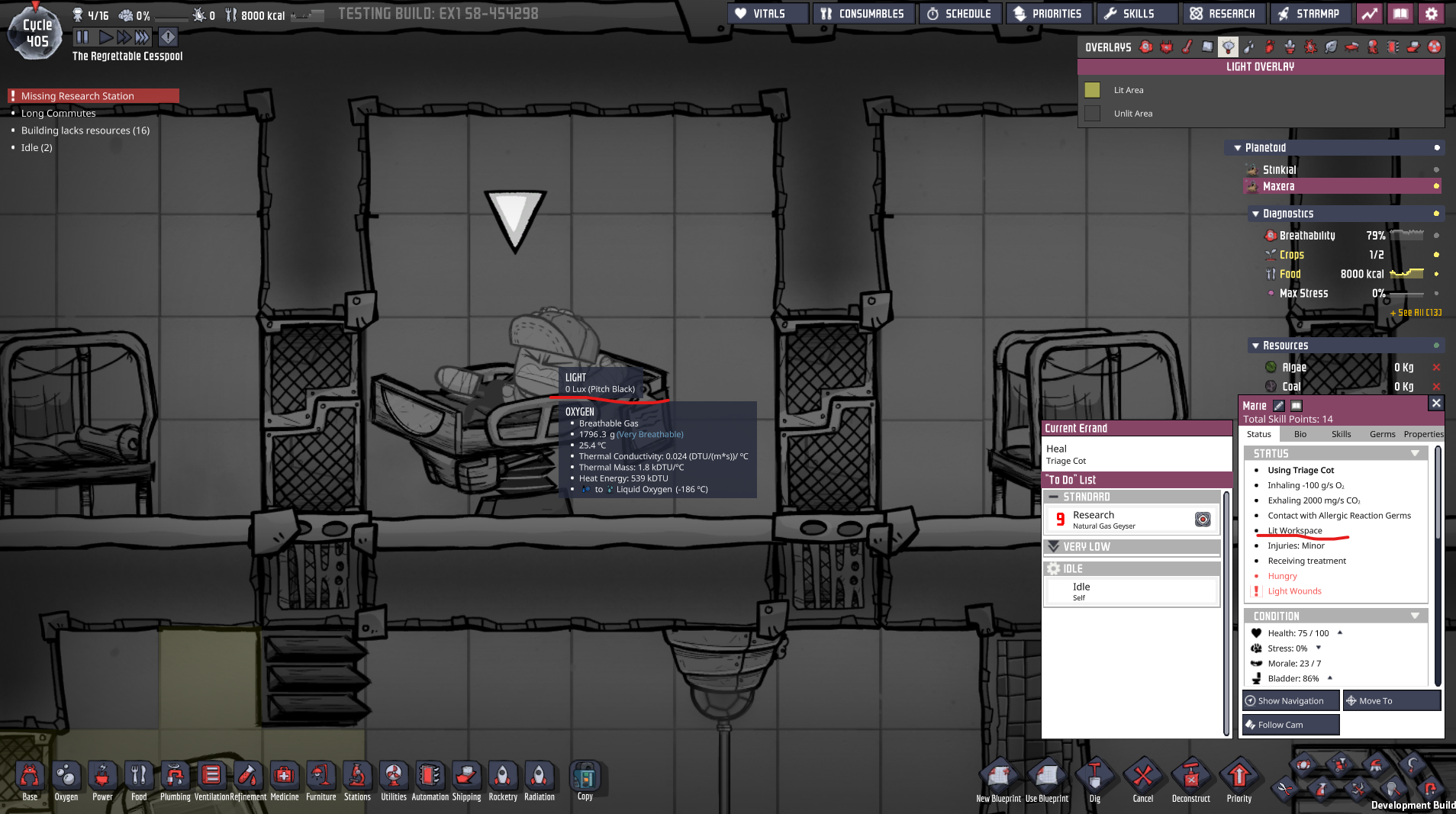
Task: Click the Cancel tool icon
Action: (1142, 777)
